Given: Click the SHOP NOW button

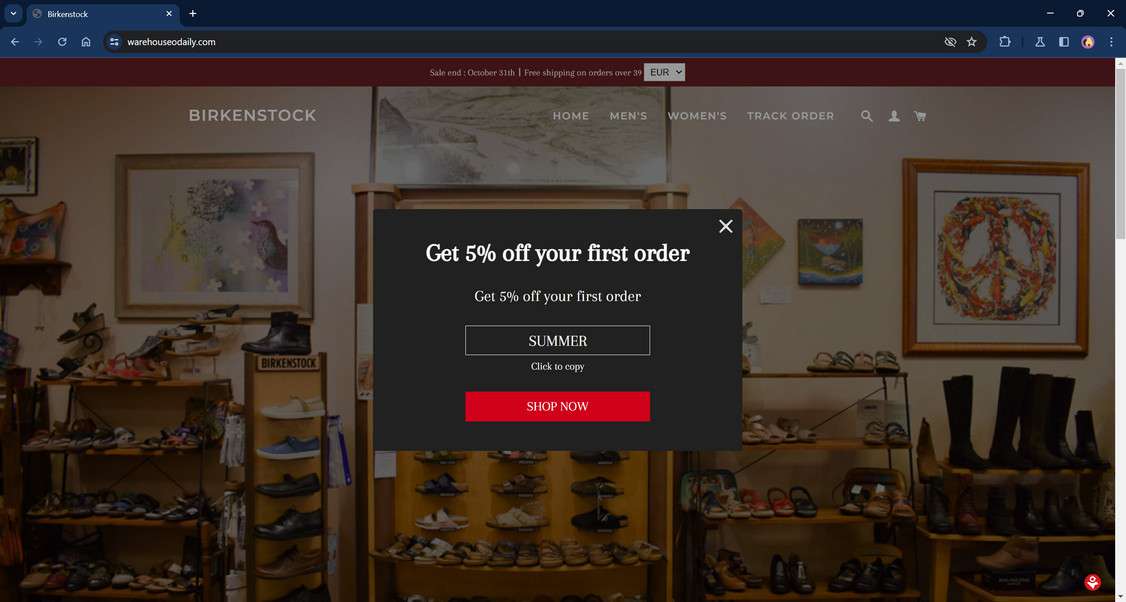Looking at the screenshot, I should 557,407.
